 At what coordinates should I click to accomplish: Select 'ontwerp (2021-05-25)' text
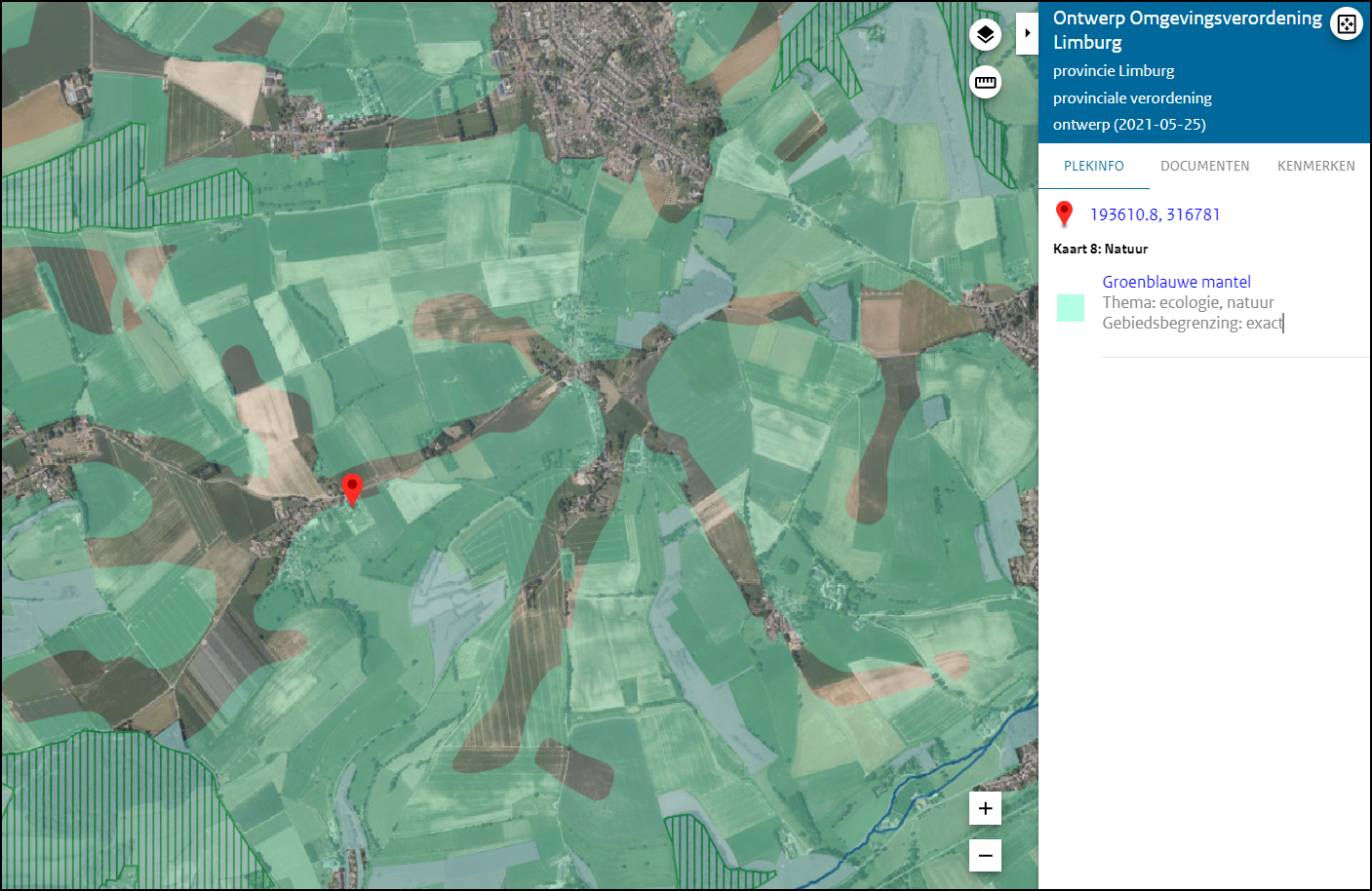click(1129, 125)
